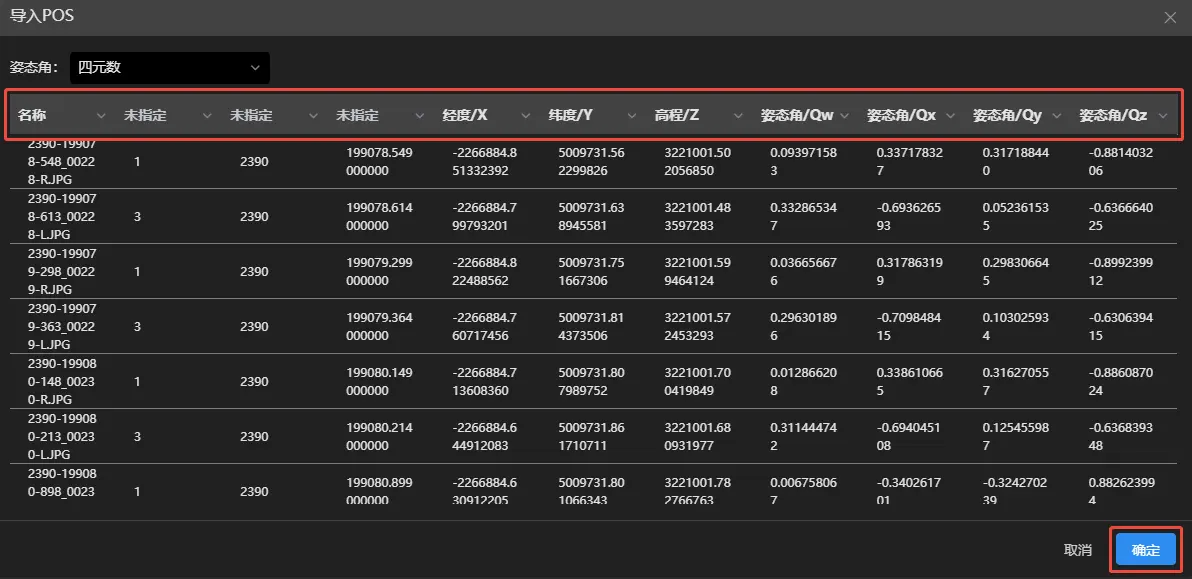Expand the 经度/X column mapping dropdown
Image resolution: width=1192 pixels, height=579 pixels.
click(x=486, y=116)
